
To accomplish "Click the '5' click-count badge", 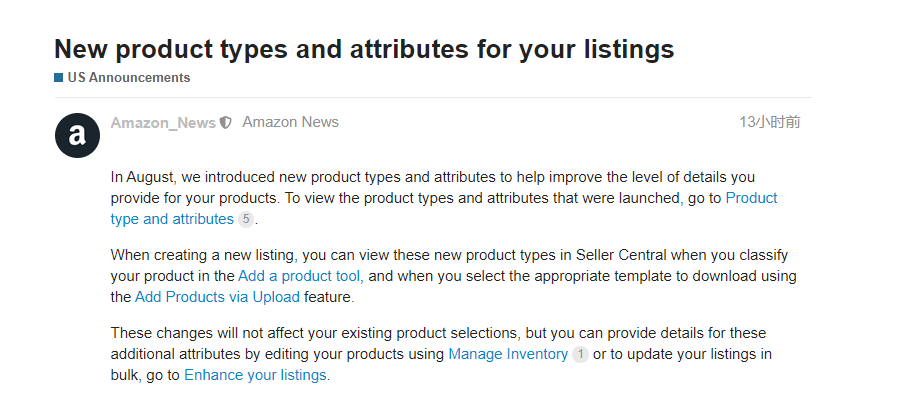I will [246, 219].
